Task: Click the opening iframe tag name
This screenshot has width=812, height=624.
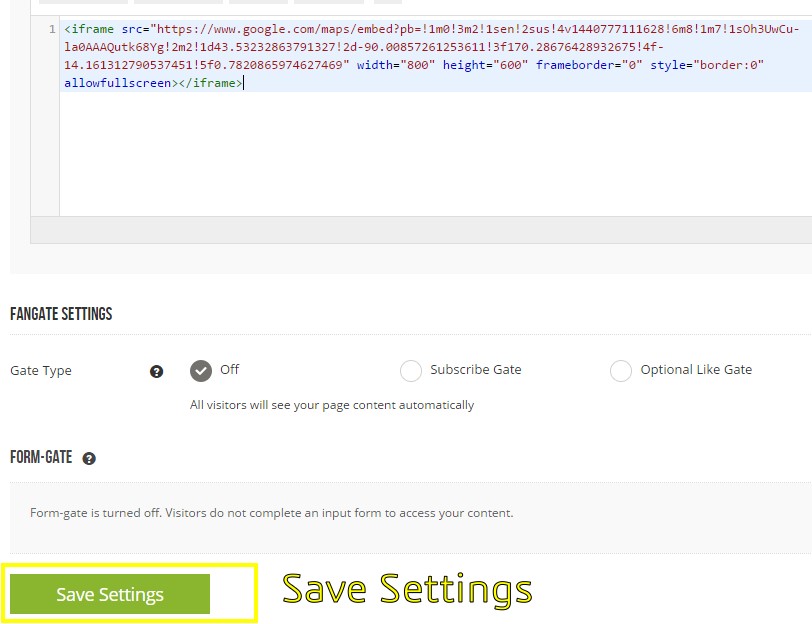Action: 93,29
